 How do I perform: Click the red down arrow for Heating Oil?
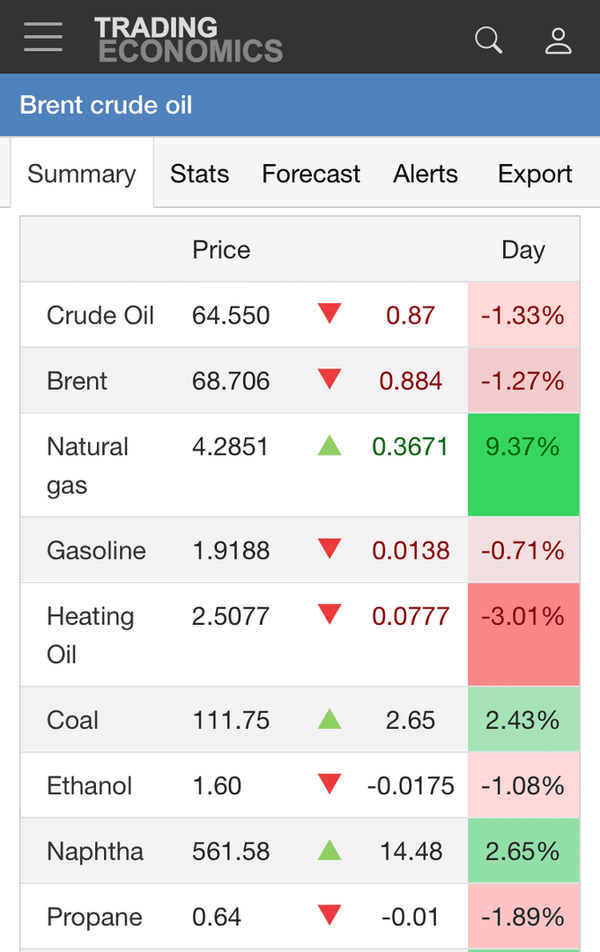click(x=329, y=615)
